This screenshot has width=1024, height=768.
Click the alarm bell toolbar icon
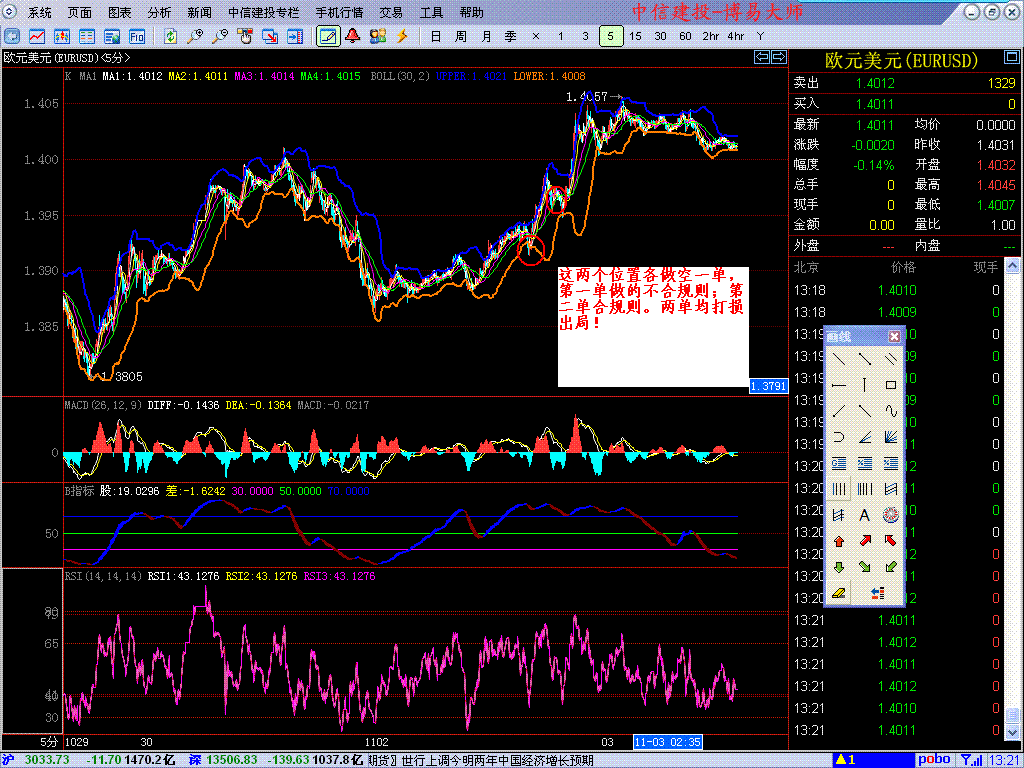352,36
